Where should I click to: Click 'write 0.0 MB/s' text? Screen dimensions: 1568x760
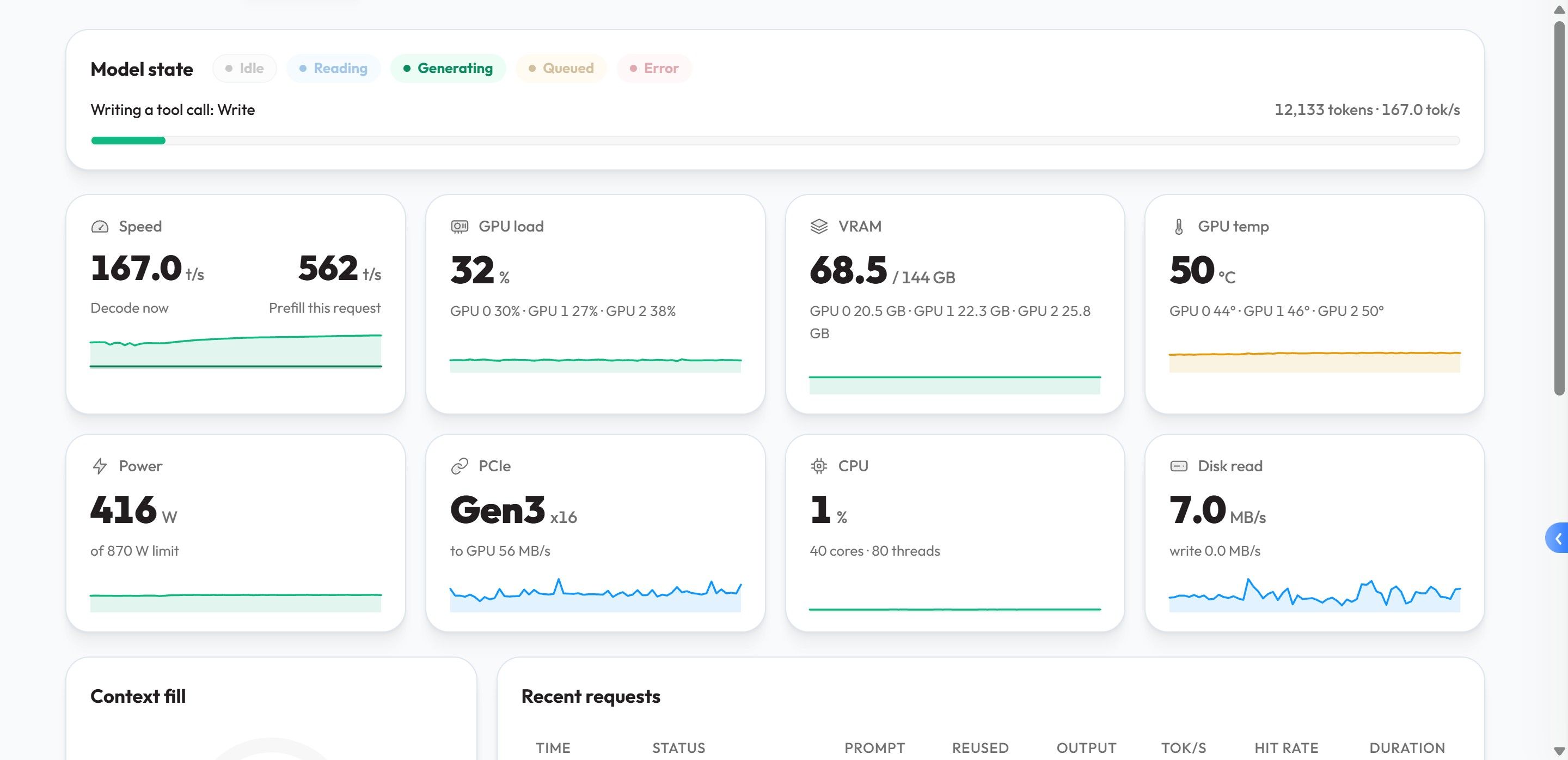tap(1215, 550)
